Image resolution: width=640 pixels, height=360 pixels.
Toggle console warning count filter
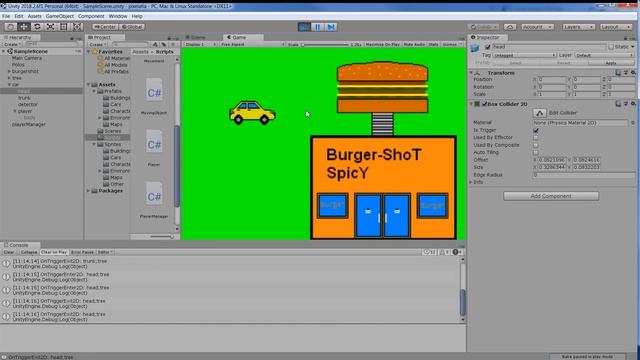[444, 252]
